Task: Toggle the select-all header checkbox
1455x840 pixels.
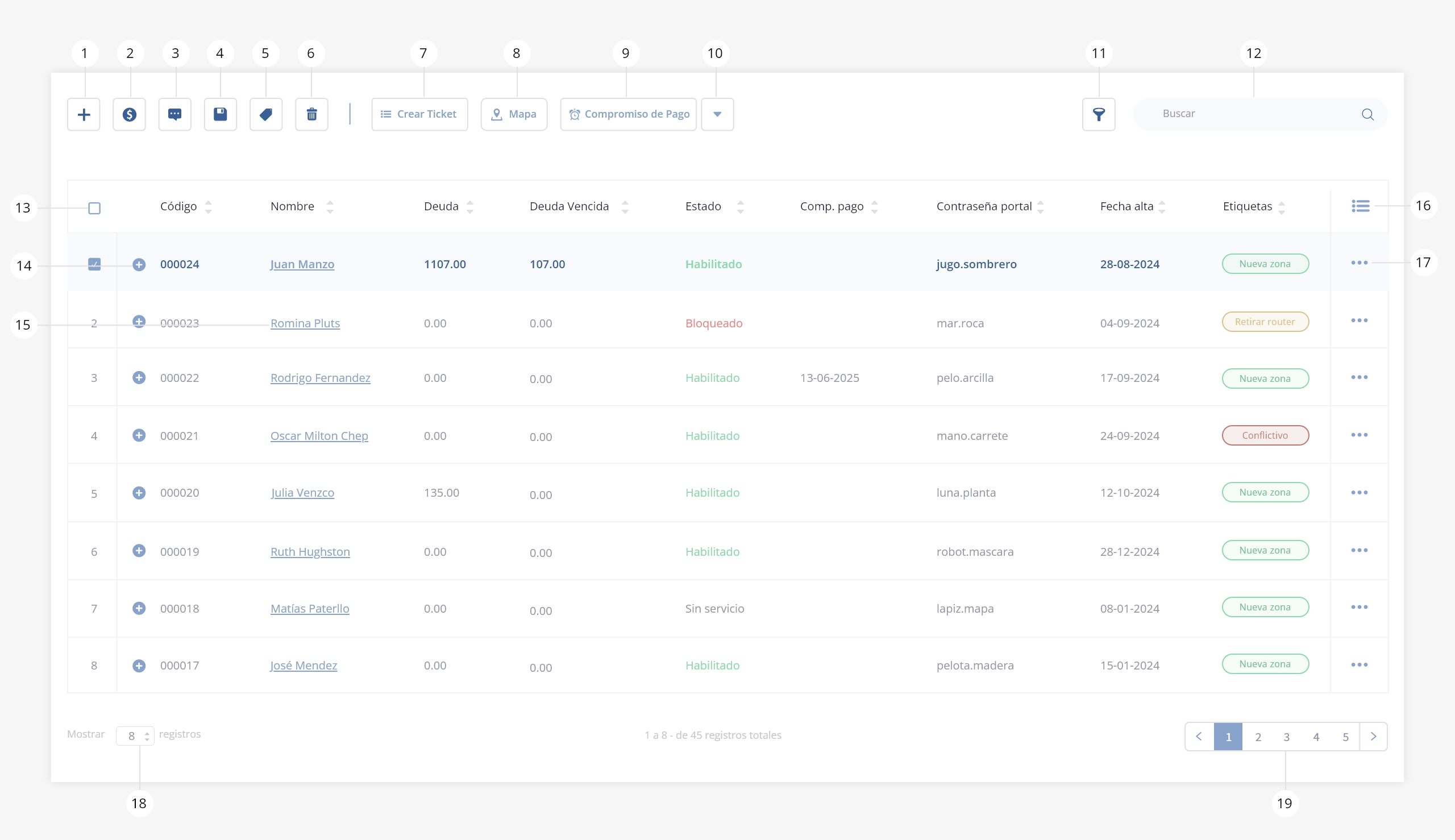Action: [x=94, y=207]
